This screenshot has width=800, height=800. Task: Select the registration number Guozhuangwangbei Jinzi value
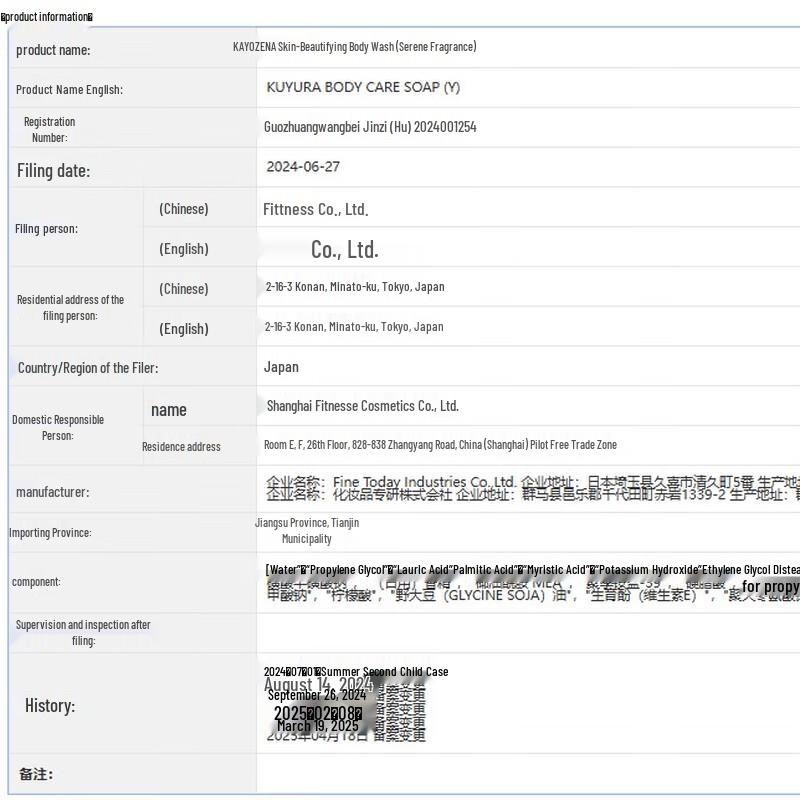point(370,127)
